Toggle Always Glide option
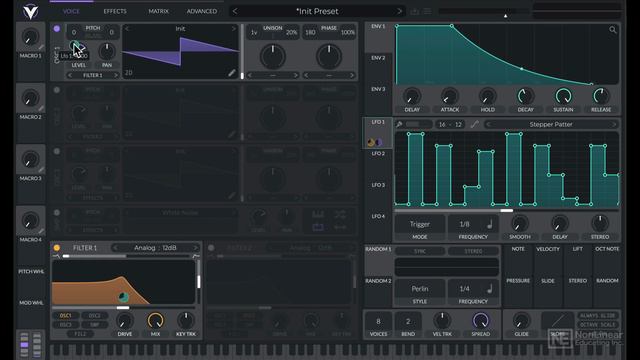640x360 pixels. 598,316
